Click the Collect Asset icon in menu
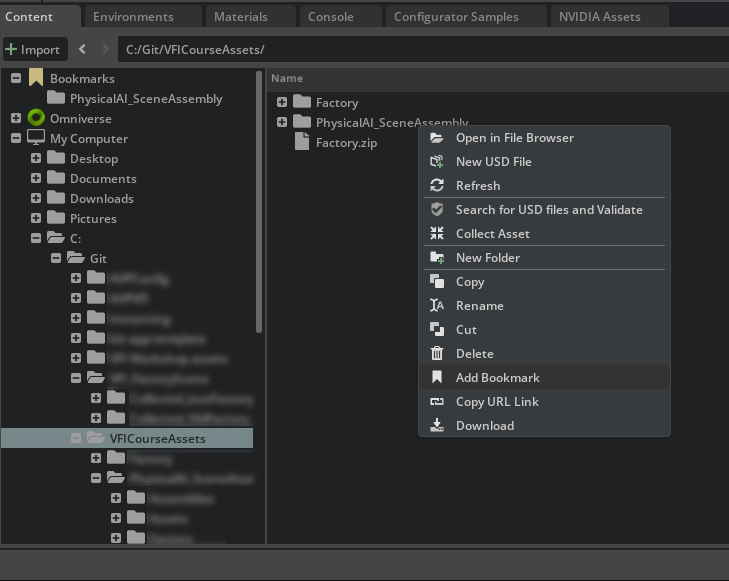This screenshot has height=581, width=729. tap(436, 233)
